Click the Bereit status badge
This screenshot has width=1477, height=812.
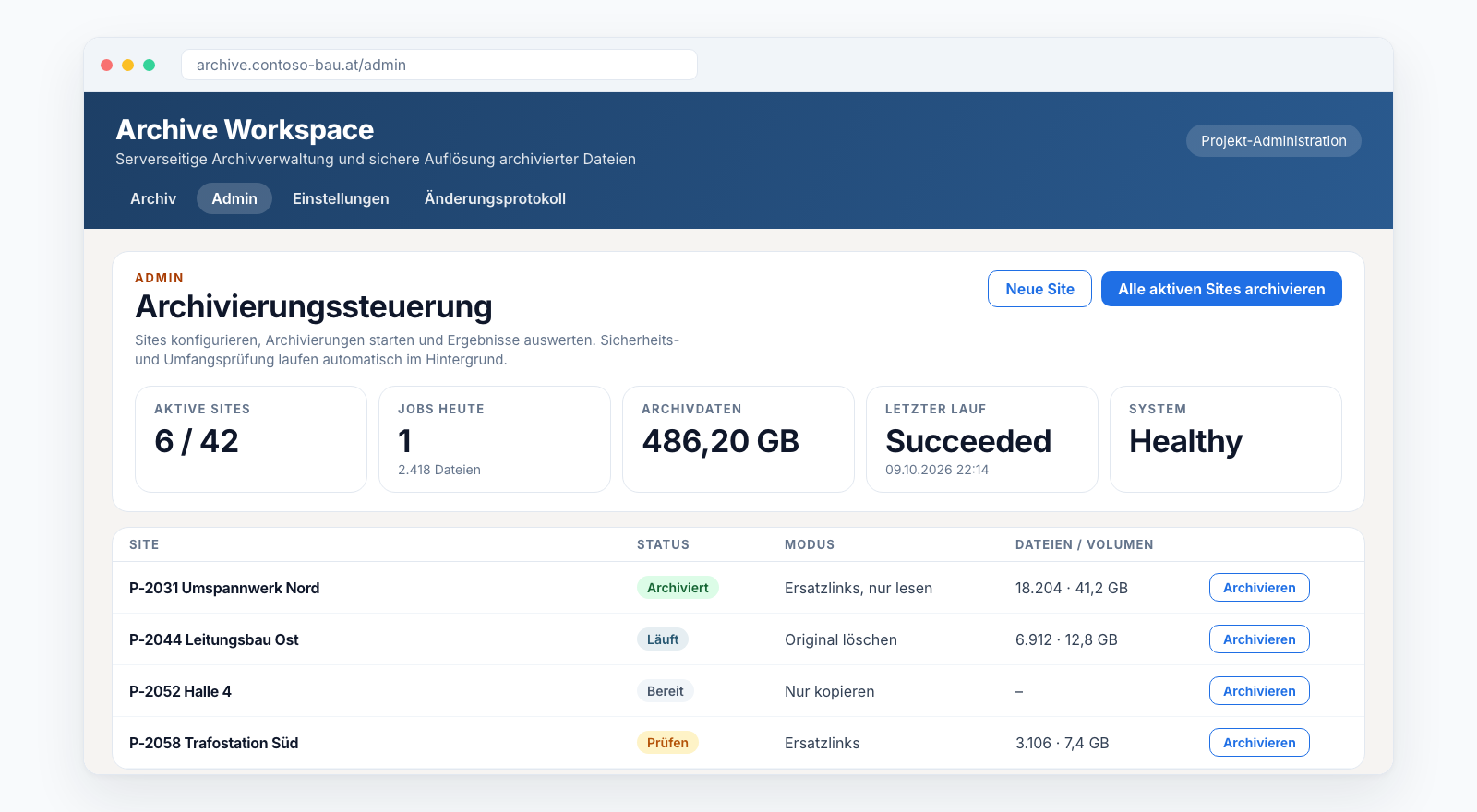pyautogui.click(x=665, y=691)
